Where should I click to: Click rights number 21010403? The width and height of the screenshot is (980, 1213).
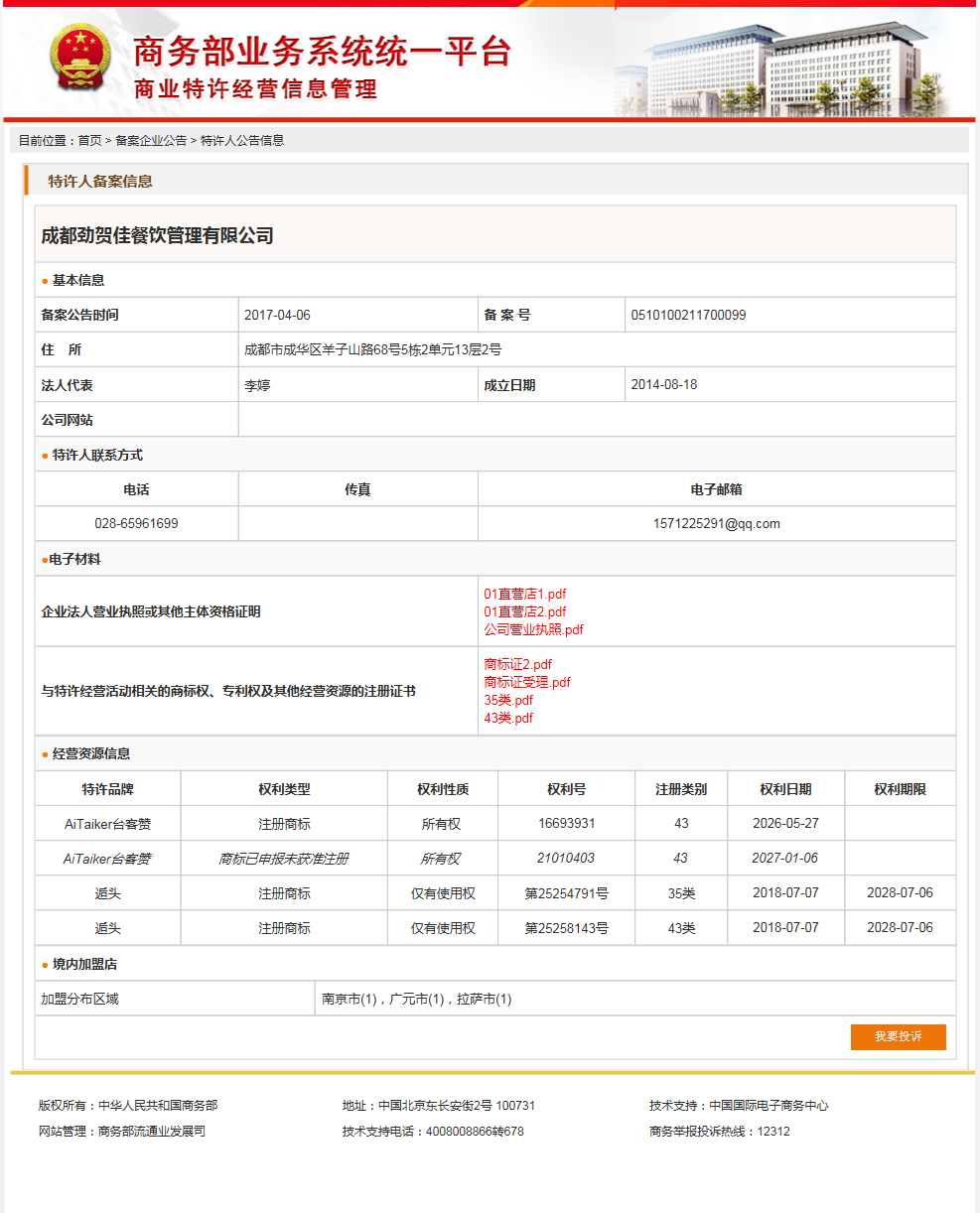click(x=566, y=858)
